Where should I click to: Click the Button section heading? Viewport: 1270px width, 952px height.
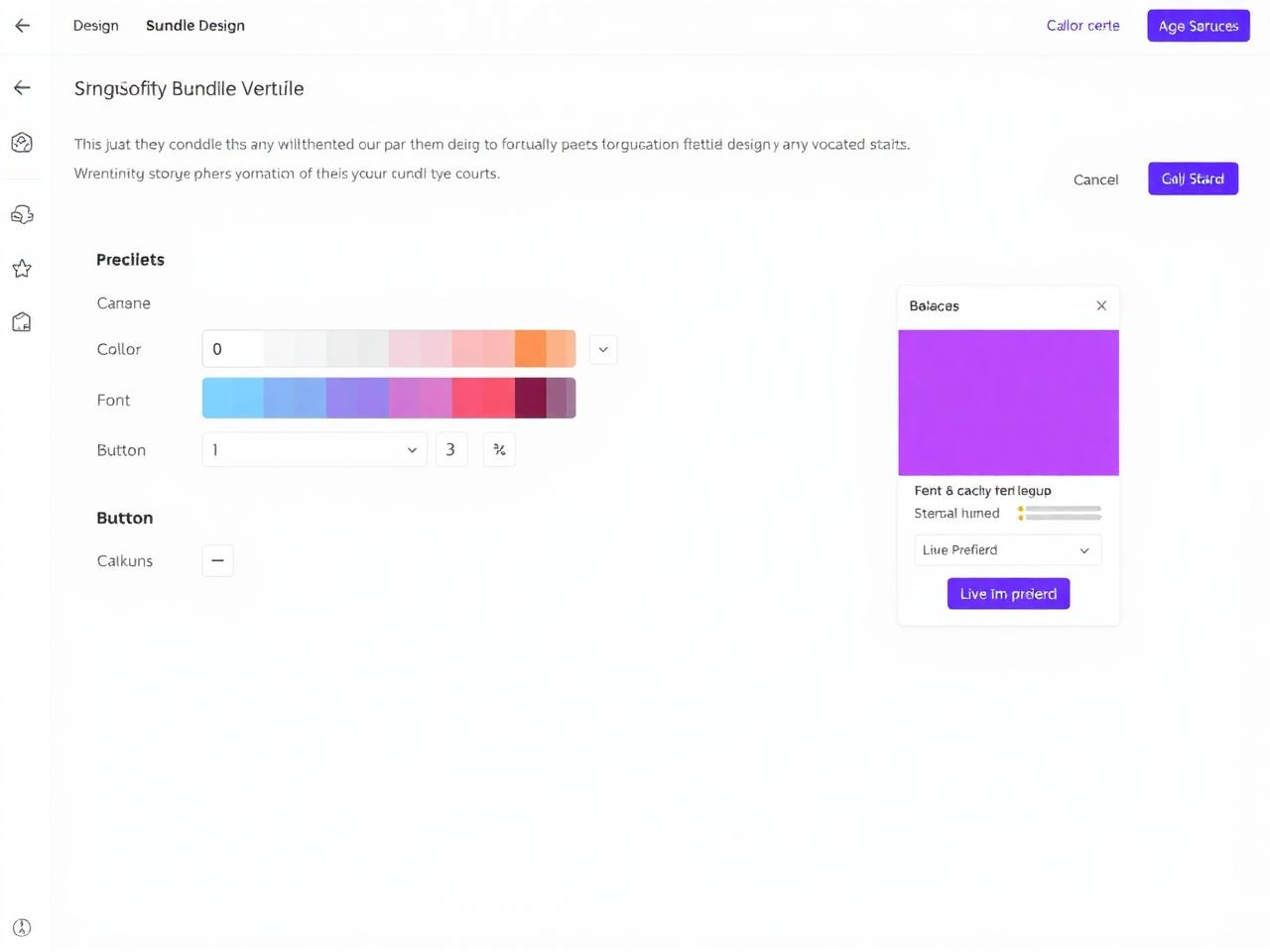[125, 518]
